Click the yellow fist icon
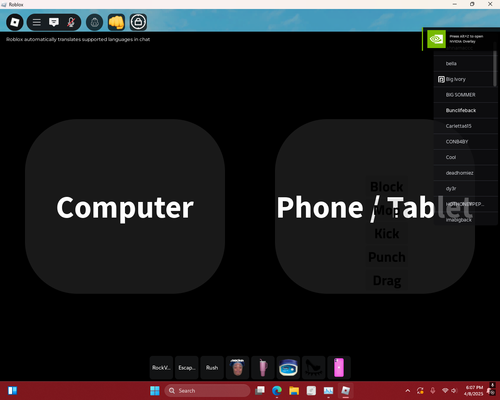 [x=116, y=22]
